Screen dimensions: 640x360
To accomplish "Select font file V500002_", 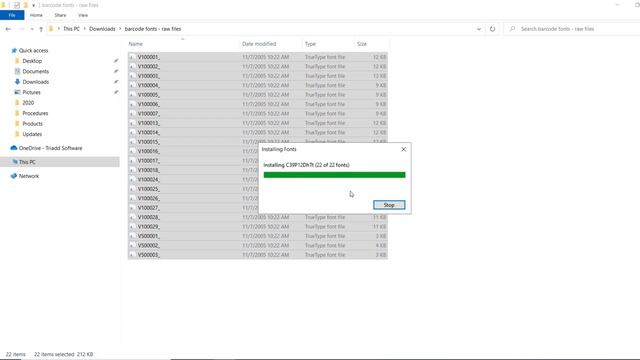I will pyautogui.click(x=258, y=245).
